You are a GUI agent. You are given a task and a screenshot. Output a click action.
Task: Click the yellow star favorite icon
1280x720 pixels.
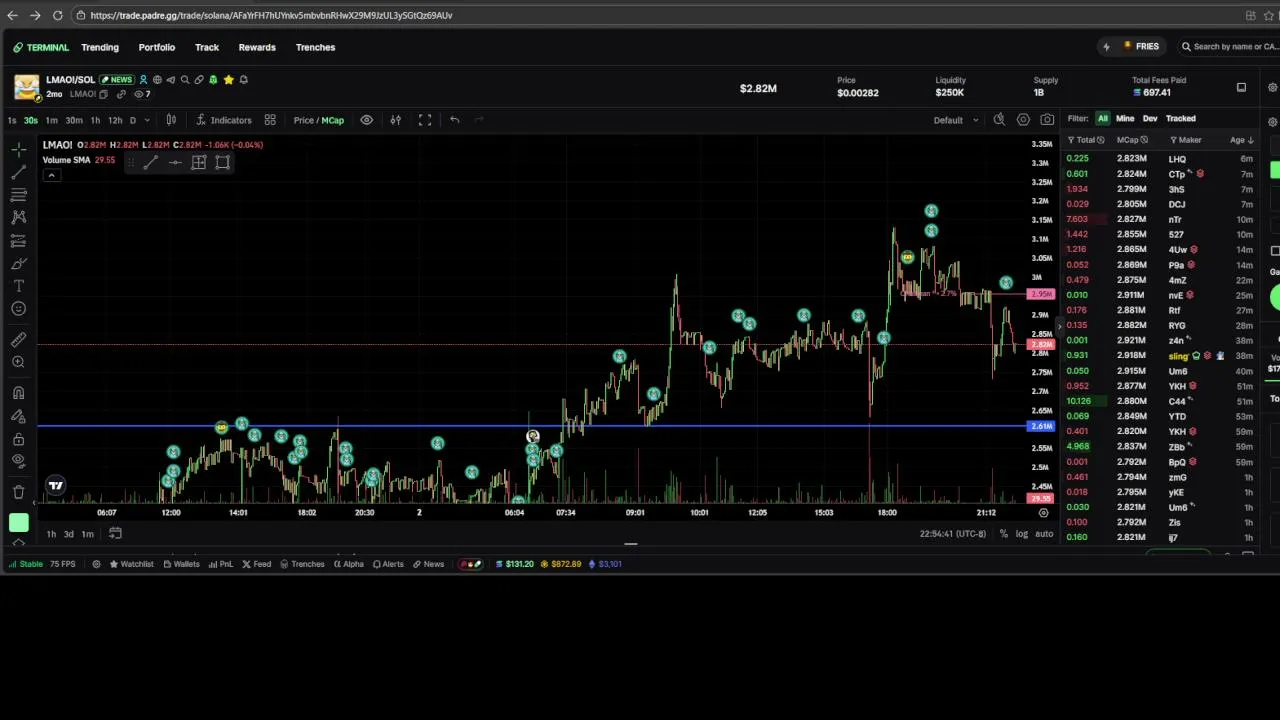(228, 80)
